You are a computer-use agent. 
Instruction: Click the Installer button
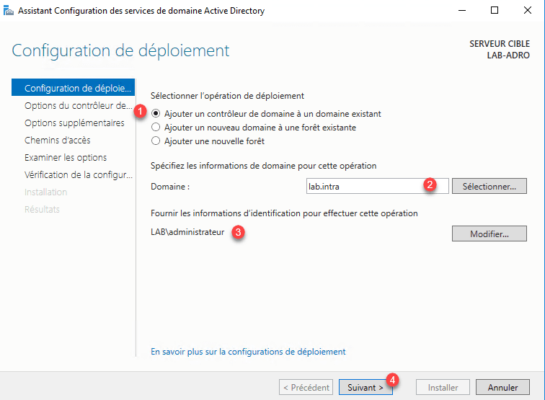[x=443, y=387]
